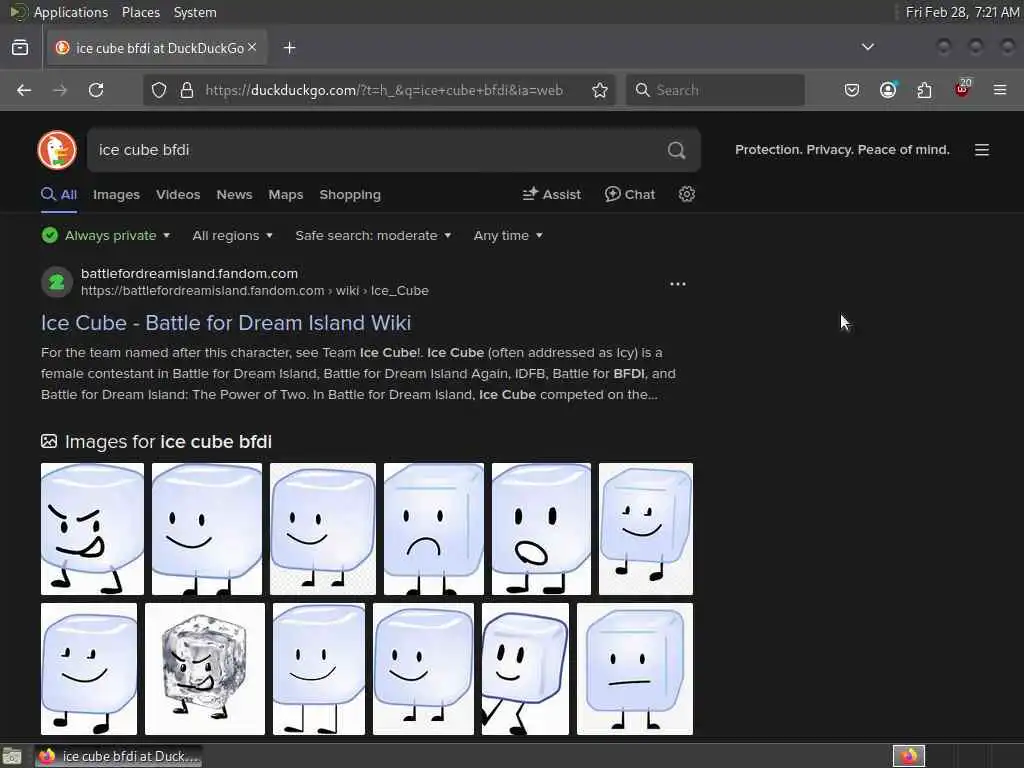Viewport: 1024px width, 768px height.
Task: Open the Applications menu
Action: point(71,12)
